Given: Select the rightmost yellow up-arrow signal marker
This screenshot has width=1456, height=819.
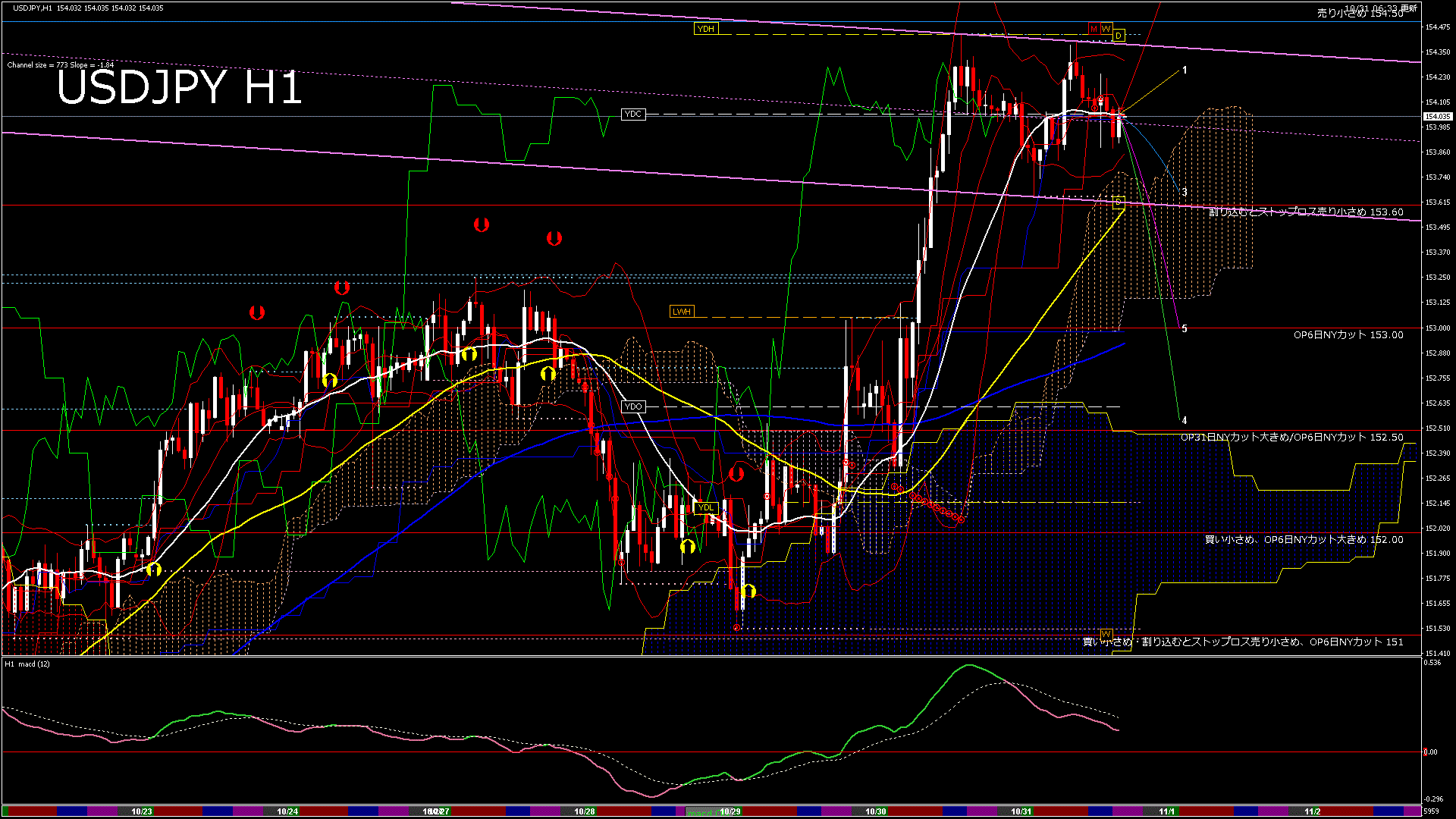Looking at the screenshot, I should pos(748,591).
